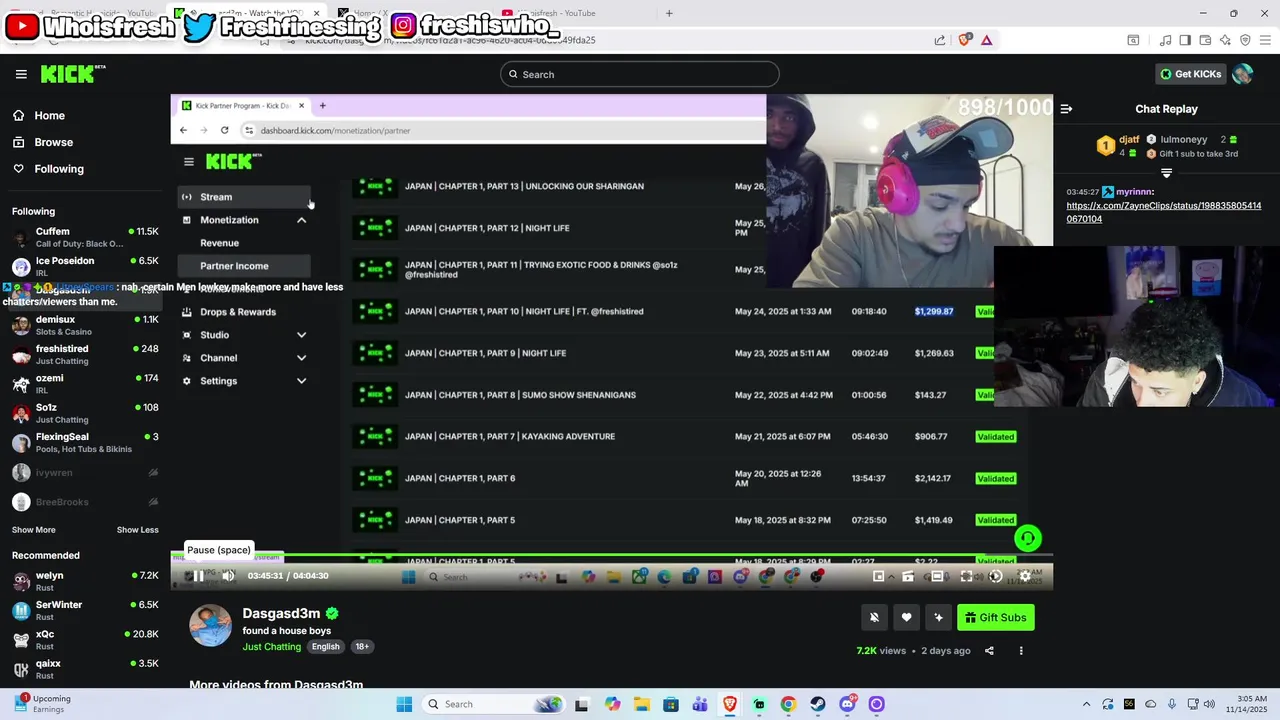
Task: Click the Just Chatting category link
Action: [272, 647]
